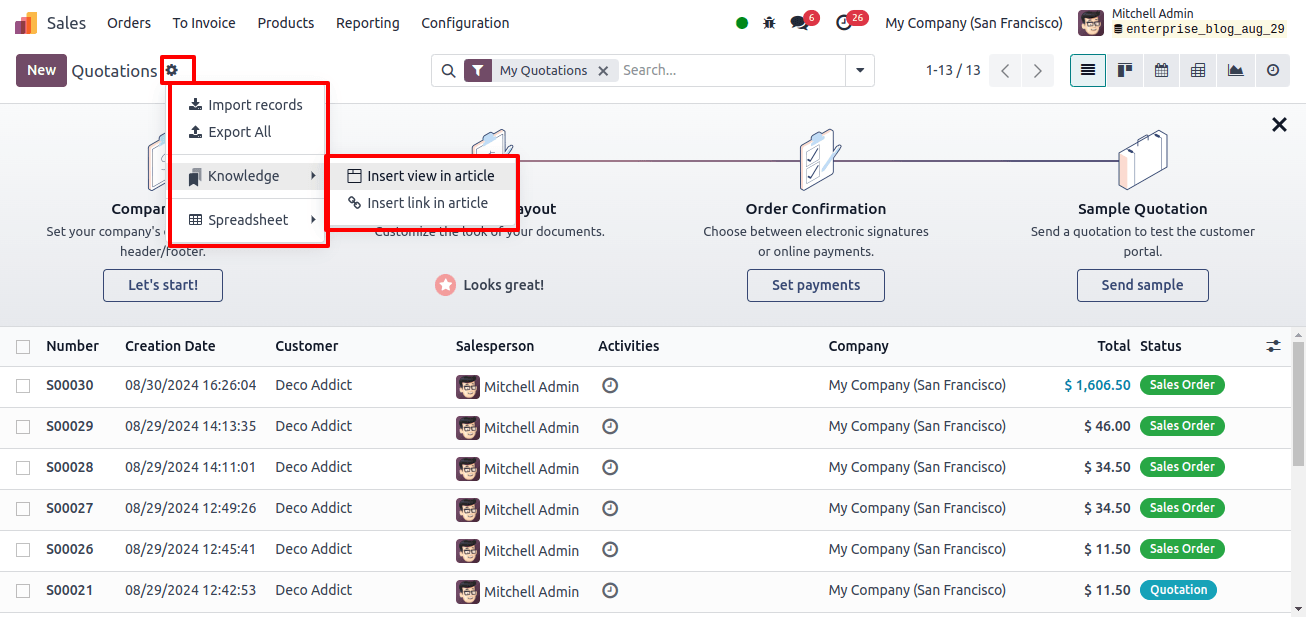This screenshot has width=1306, height=617.
Task: Select the checkbox for S00026
Action: click(x=23, y=550)
